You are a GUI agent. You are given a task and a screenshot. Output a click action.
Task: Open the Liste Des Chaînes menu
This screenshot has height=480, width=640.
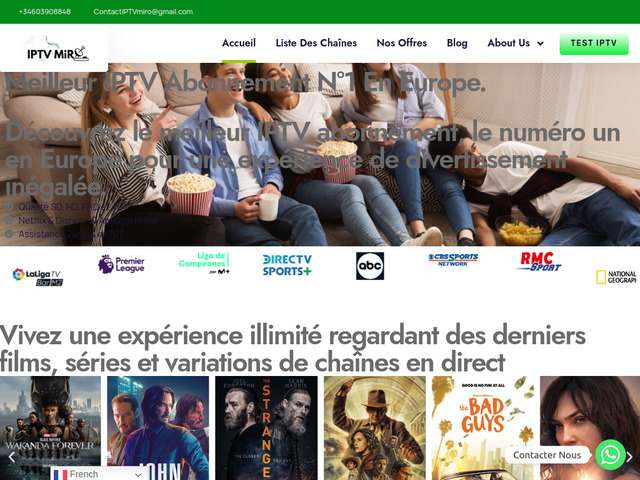(x=316, y=43)
